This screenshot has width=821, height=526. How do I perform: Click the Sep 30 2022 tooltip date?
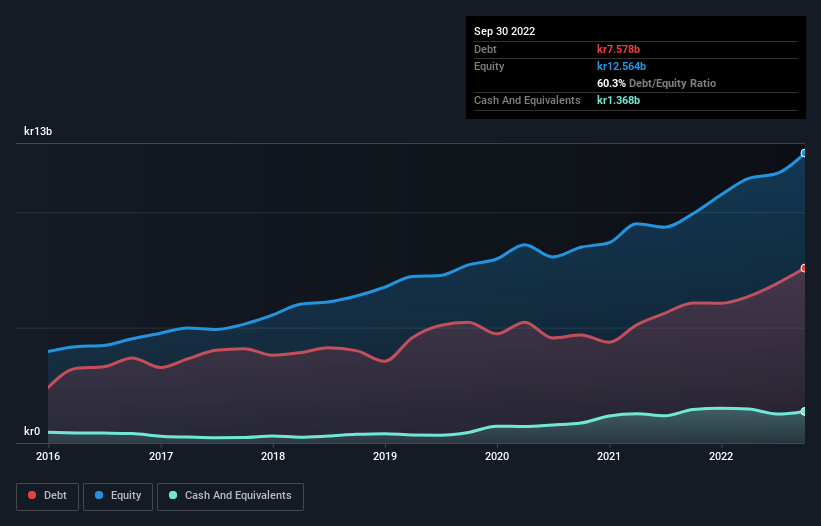pyautogui.click(x=504, y=31)
